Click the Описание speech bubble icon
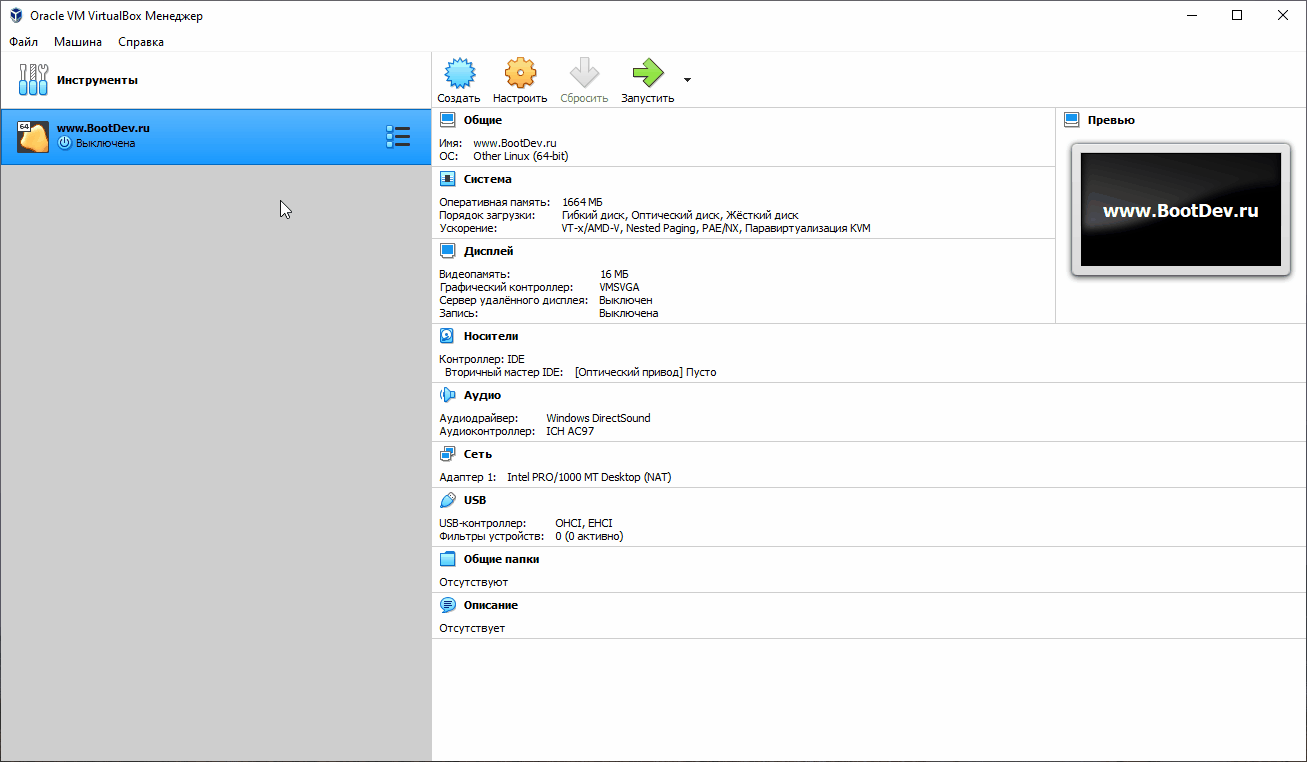The width and height of the screenshot is (1307, 762). (447, 605)
